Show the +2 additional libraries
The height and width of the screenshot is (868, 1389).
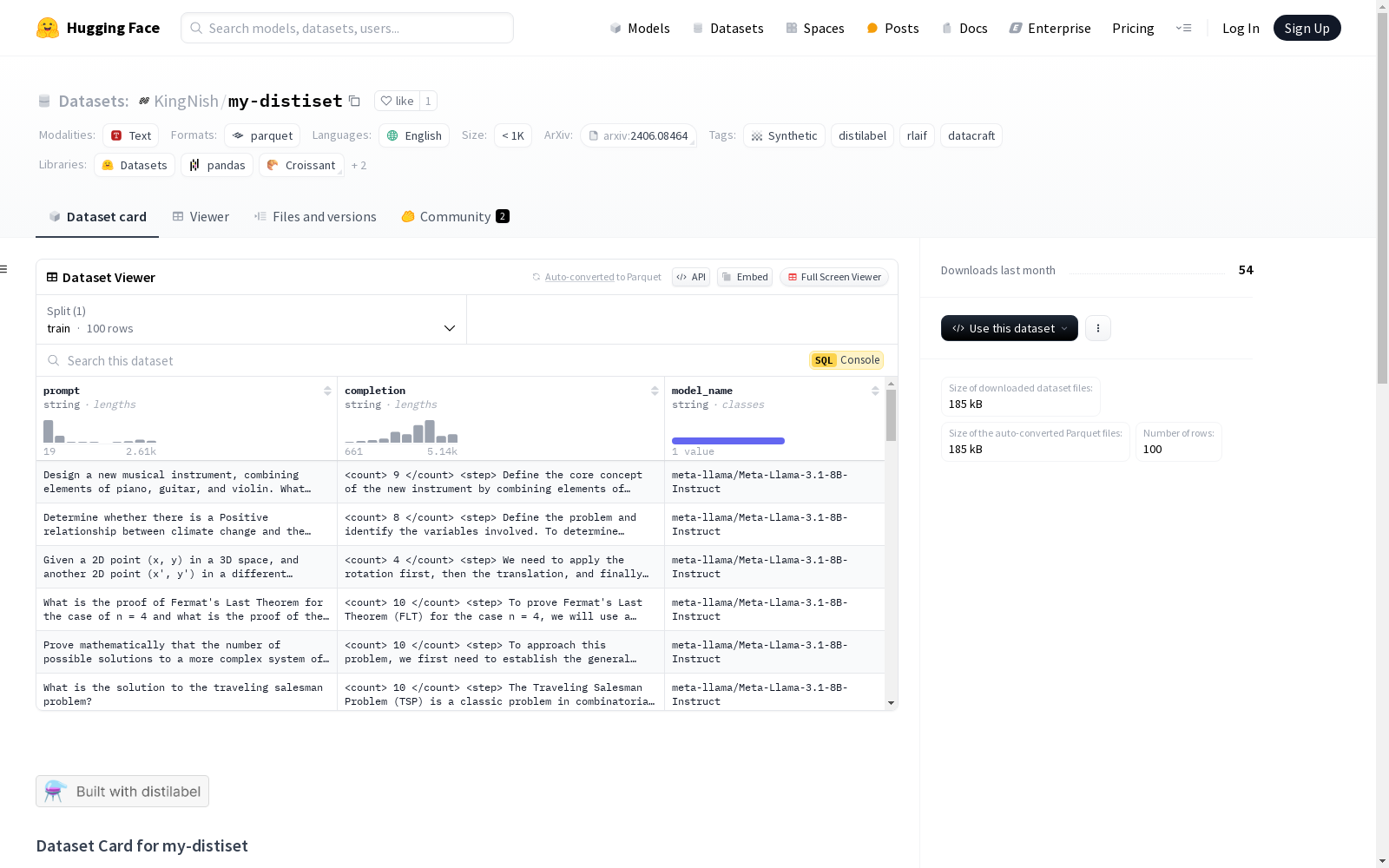click(359, 165)
